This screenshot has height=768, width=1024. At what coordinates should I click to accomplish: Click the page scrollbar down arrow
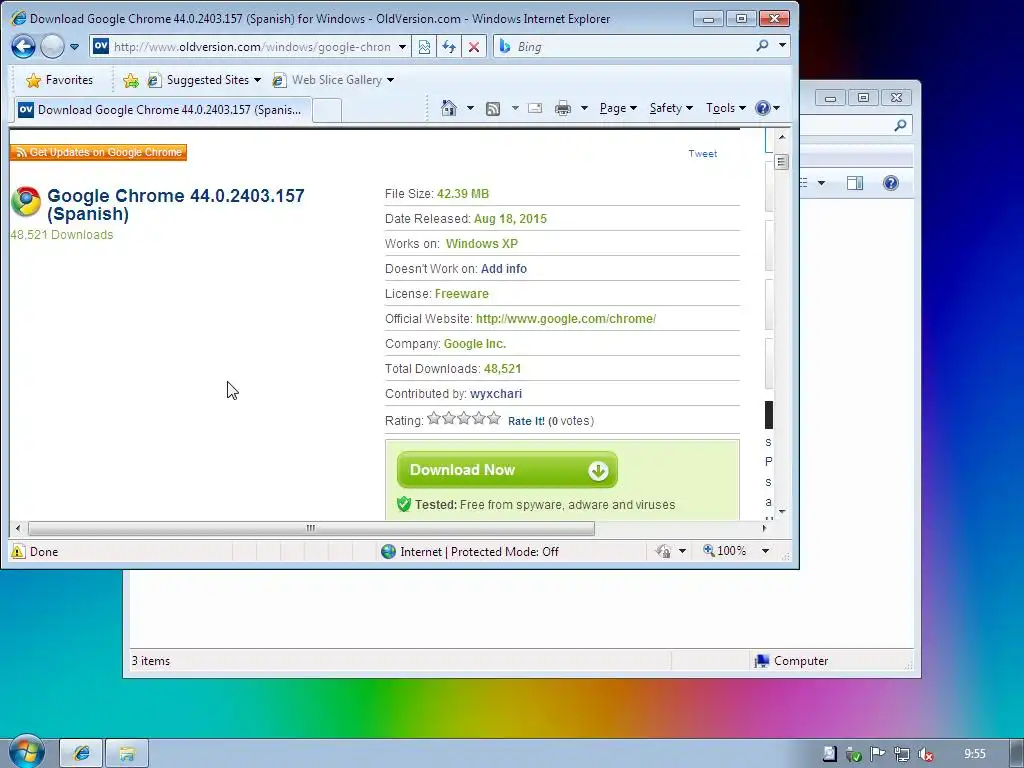click(x=782, y=511)
